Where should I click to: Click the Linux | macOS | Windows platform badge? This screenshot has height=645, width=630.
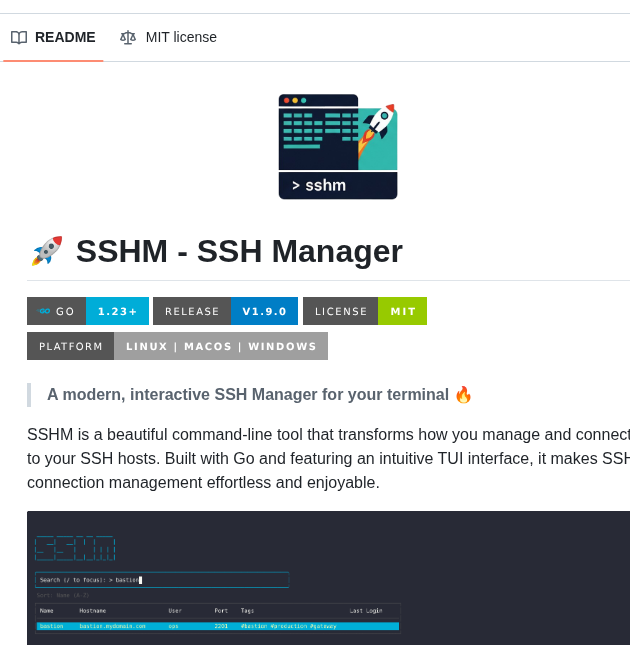pos(177,346)
